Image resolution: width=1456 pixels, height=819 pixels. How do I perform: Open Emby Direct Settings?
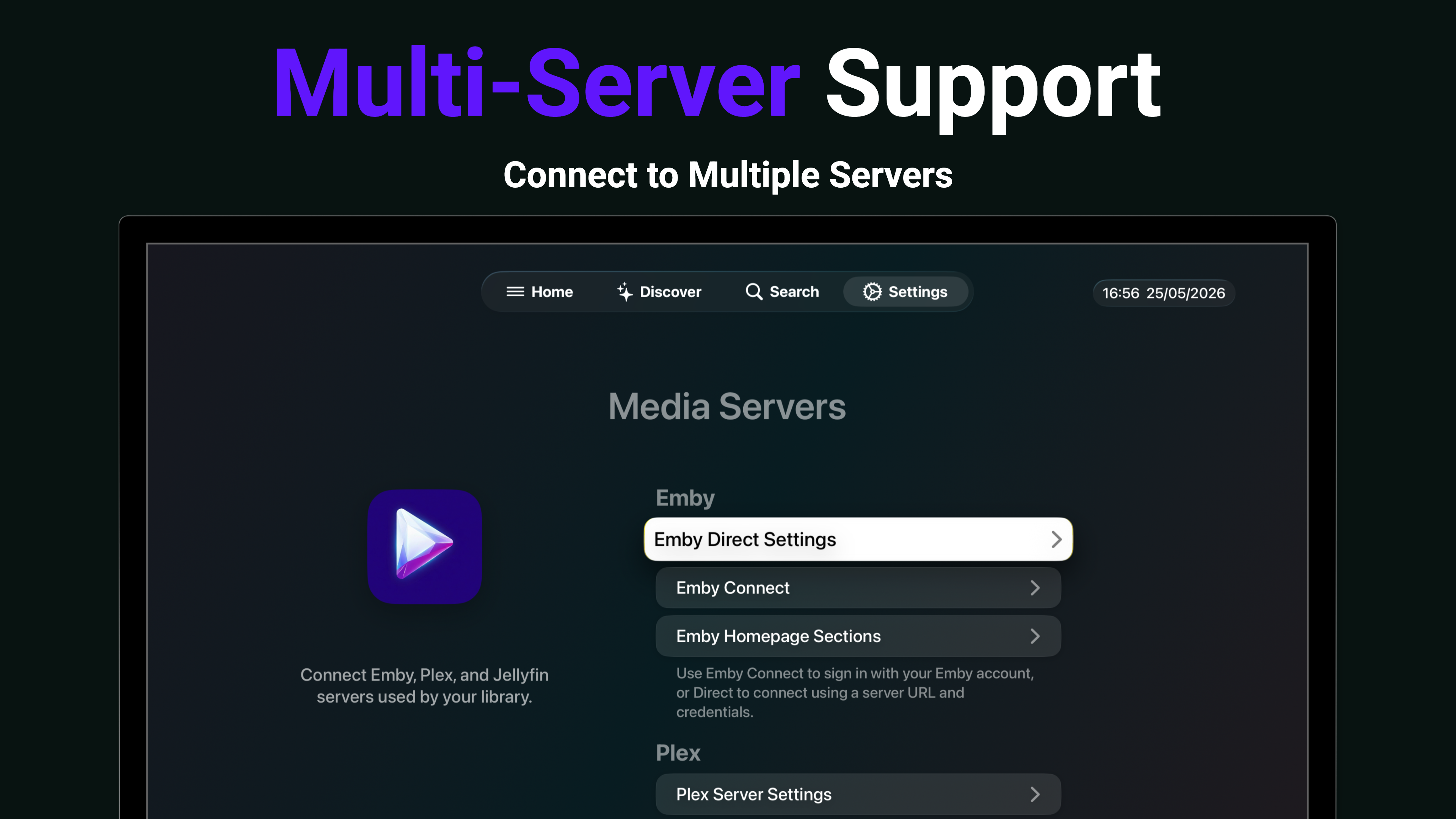click(858, 539)
